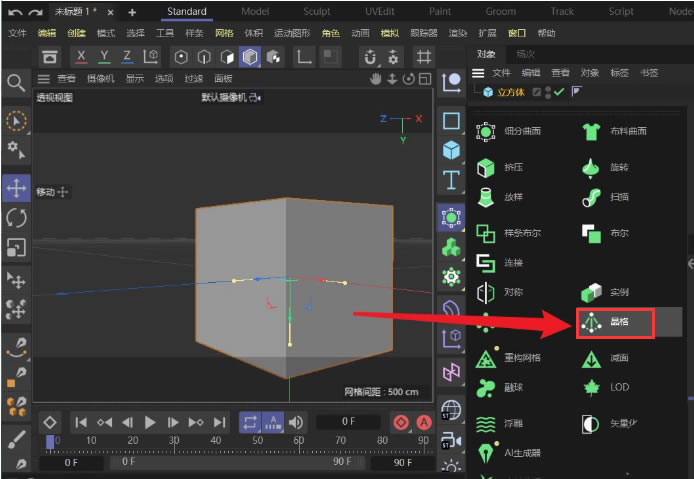Add a 布料曲面 cloth surface generator
Image resolution: width=694 pixels, height=479 pixels.
coord(615,131)
